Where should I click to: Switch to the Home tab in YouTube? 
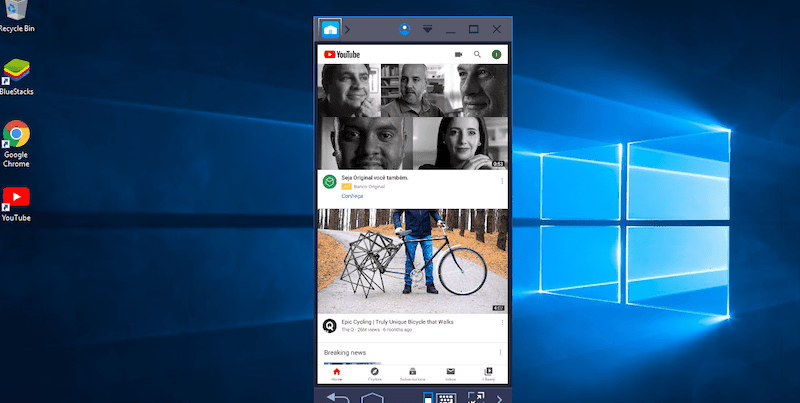click(336, 374)
